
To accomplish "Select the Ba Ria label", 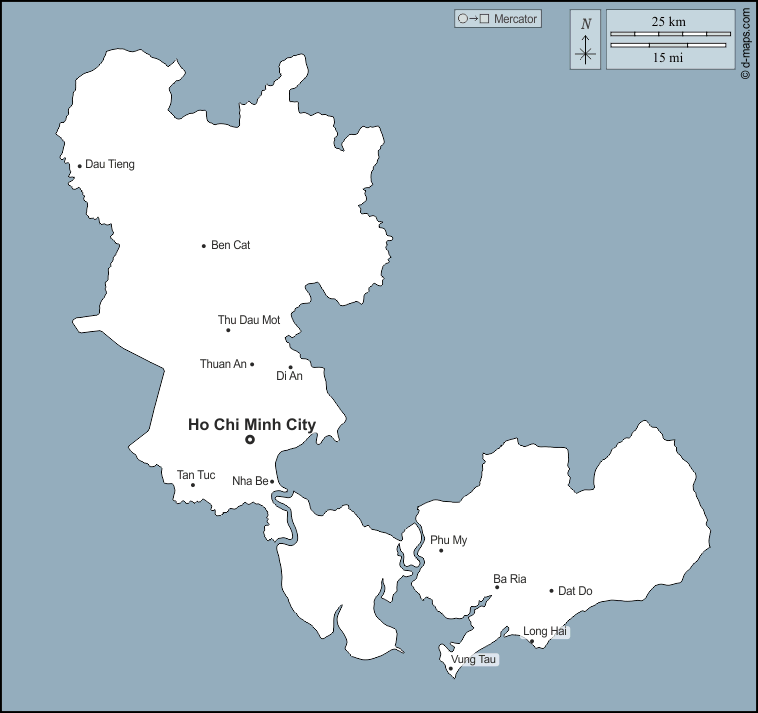I will tap(510, 578).
